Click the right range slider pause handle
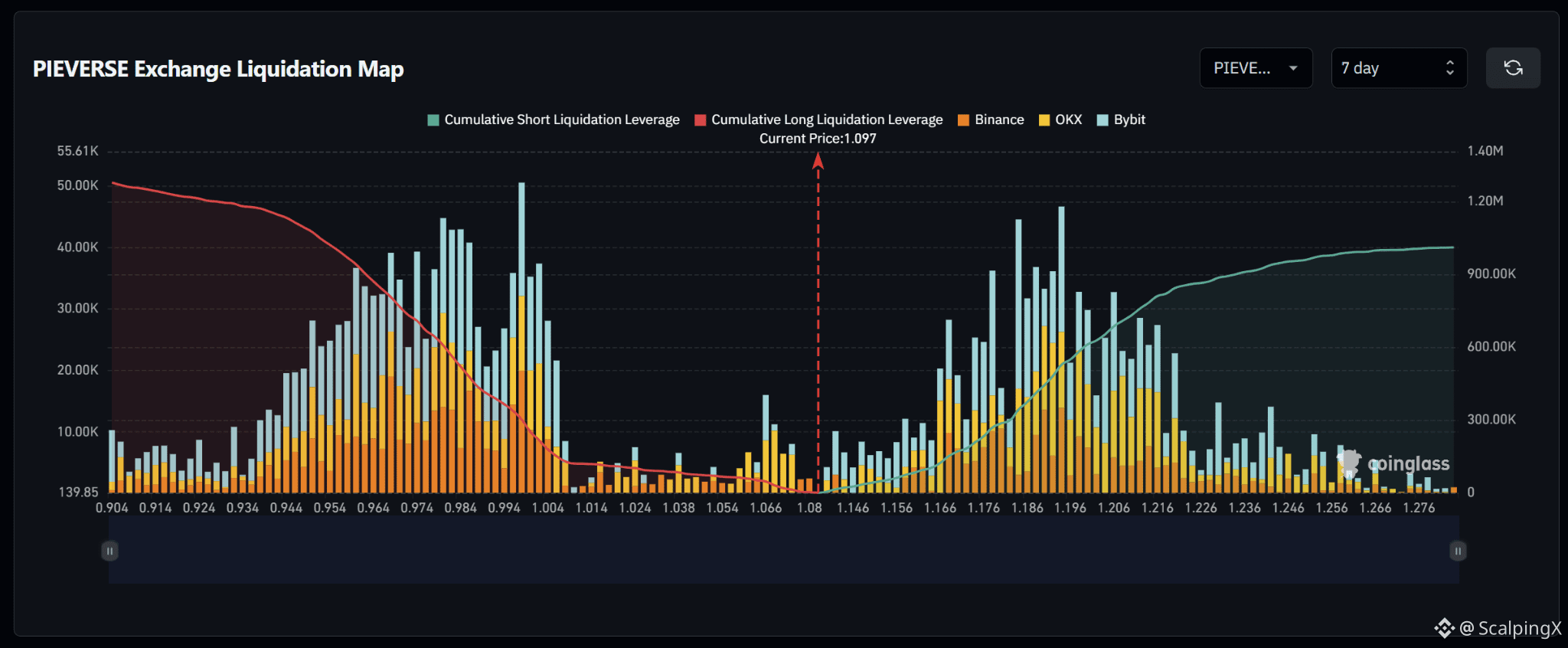This screenshot has width=1568, height=648. pyautogui.click(x=1458, y=551)
